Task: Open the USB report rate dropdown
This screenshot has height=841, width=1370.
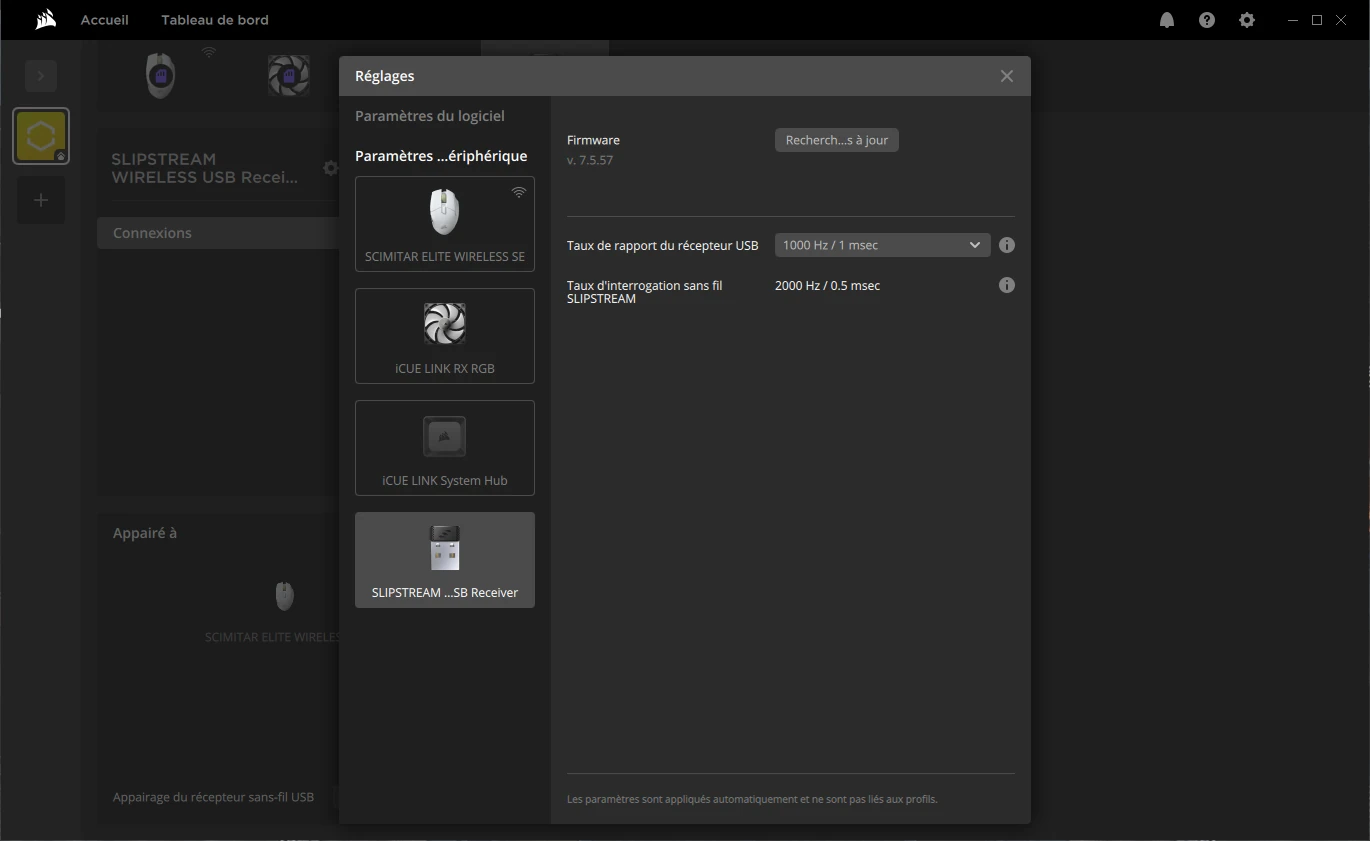Action: pos(882,245)
